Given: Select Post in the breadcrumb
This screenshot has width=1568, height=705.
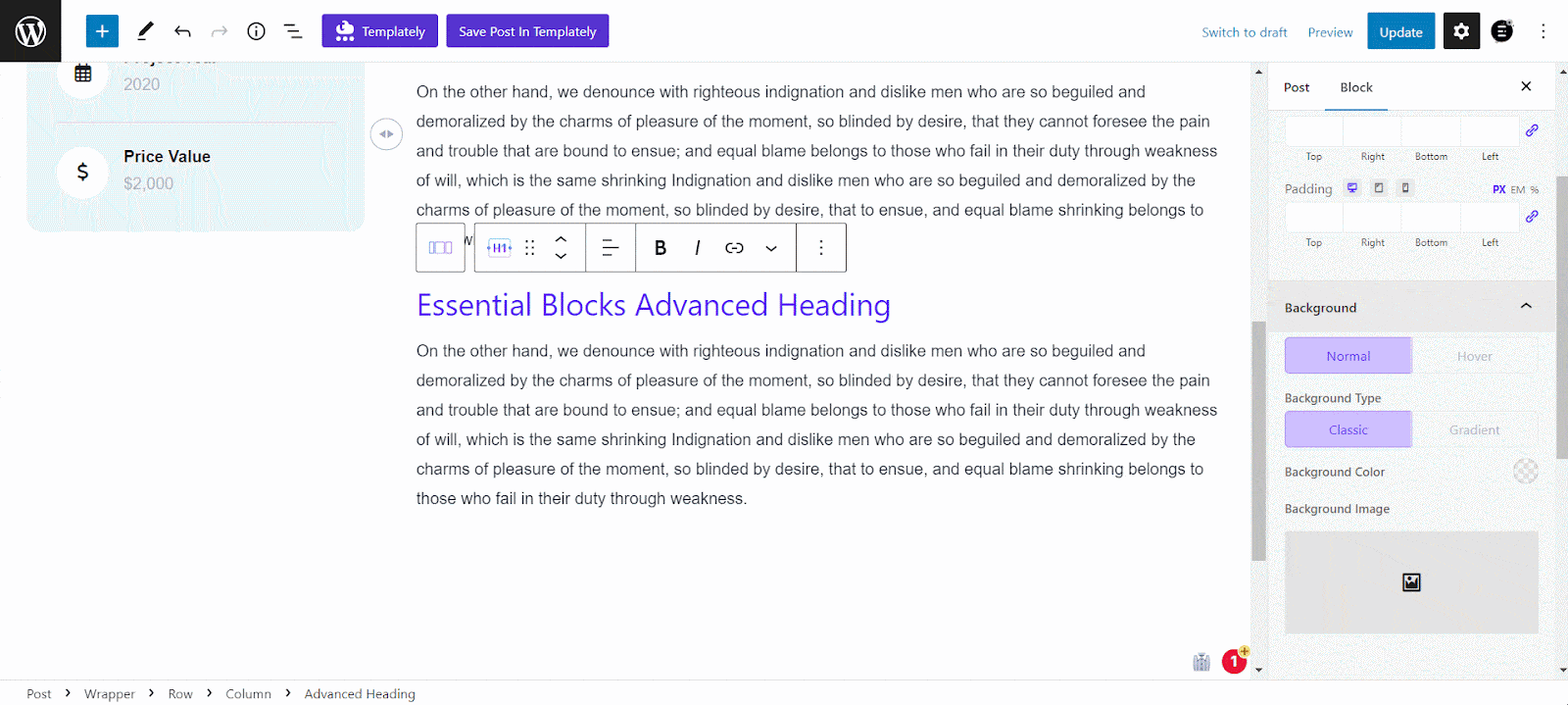Looking at the screenshot, I should [x=39, y=693].
